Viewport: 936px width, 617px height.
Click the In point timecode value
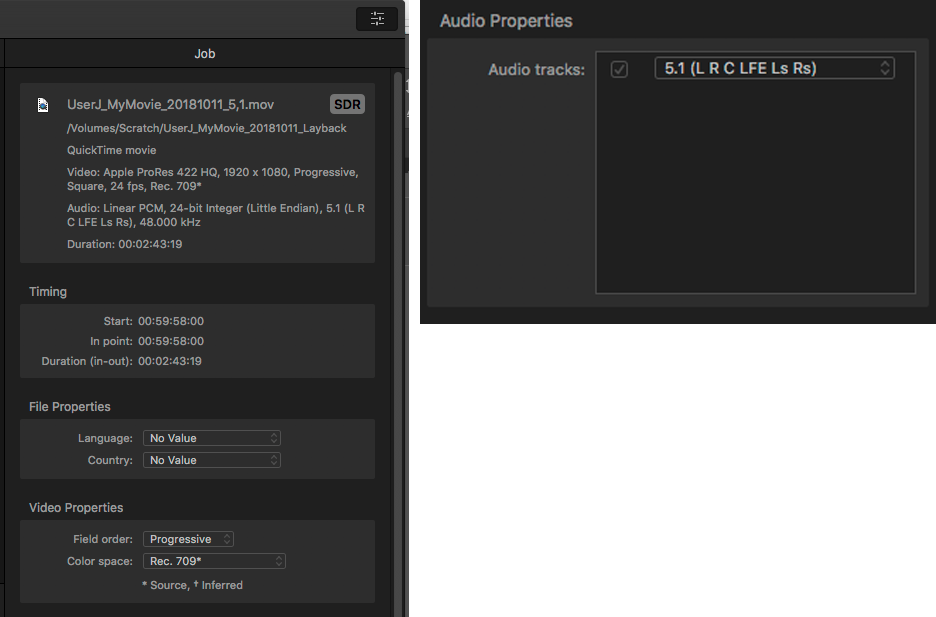[x=171, y=341]
